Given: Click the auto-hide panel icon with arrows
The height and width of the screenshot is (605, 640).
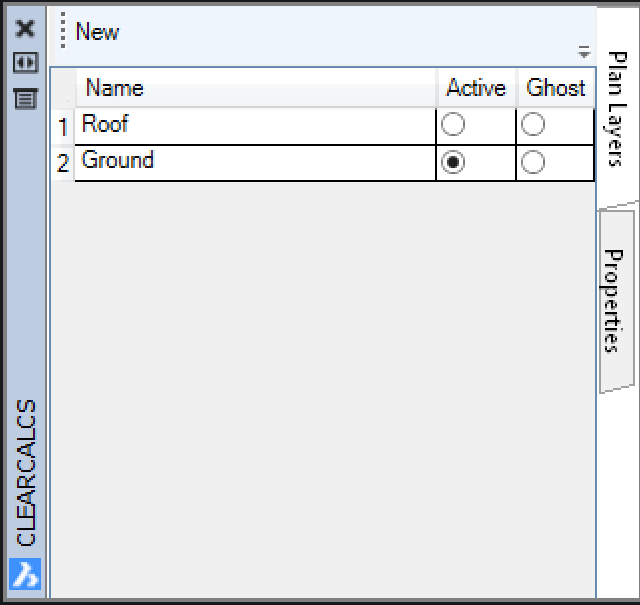Looking at the screenshot, I should [x=26, y=62].
